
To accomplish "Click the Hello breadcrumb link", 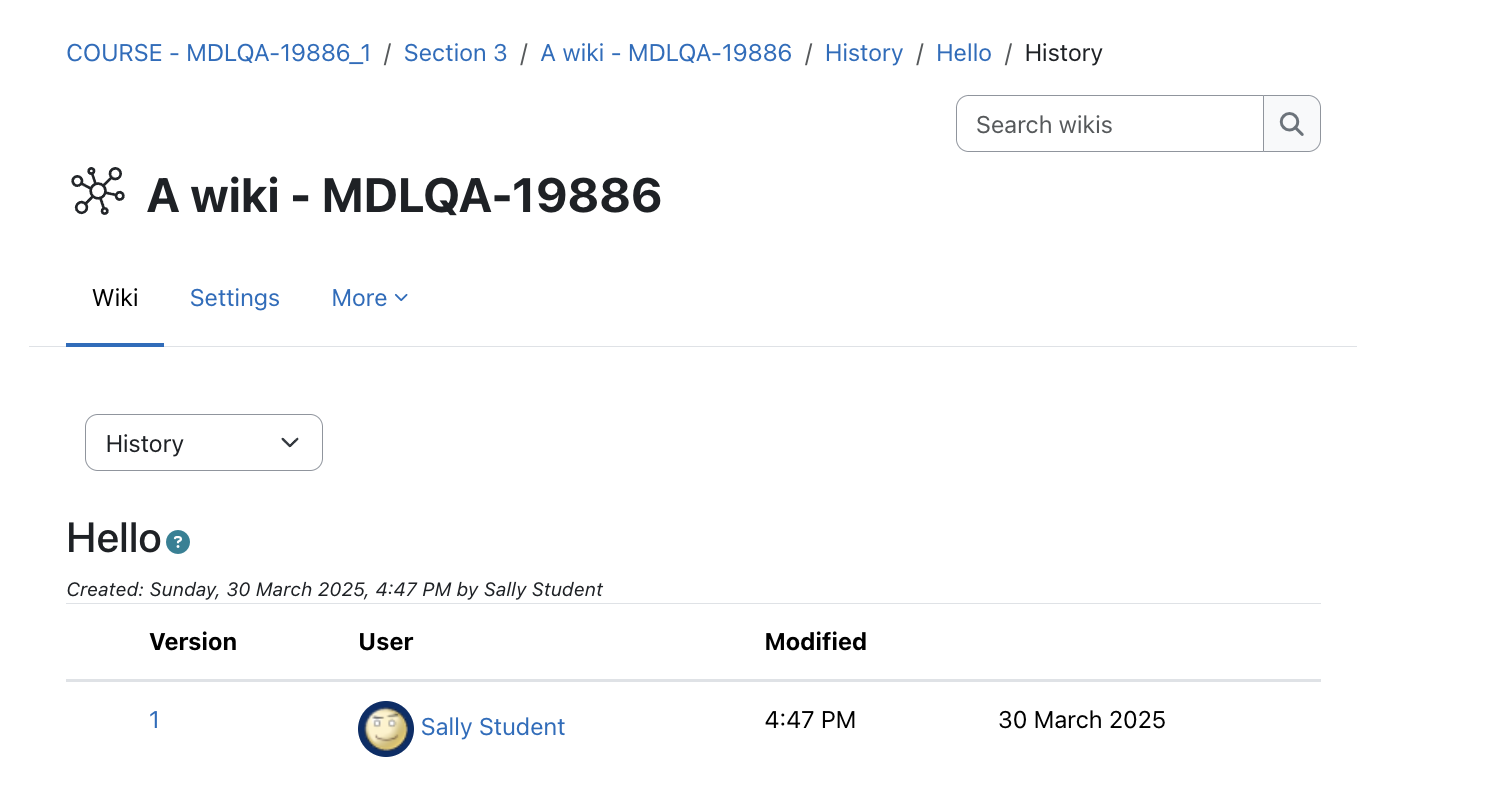I will pos(964,53).
